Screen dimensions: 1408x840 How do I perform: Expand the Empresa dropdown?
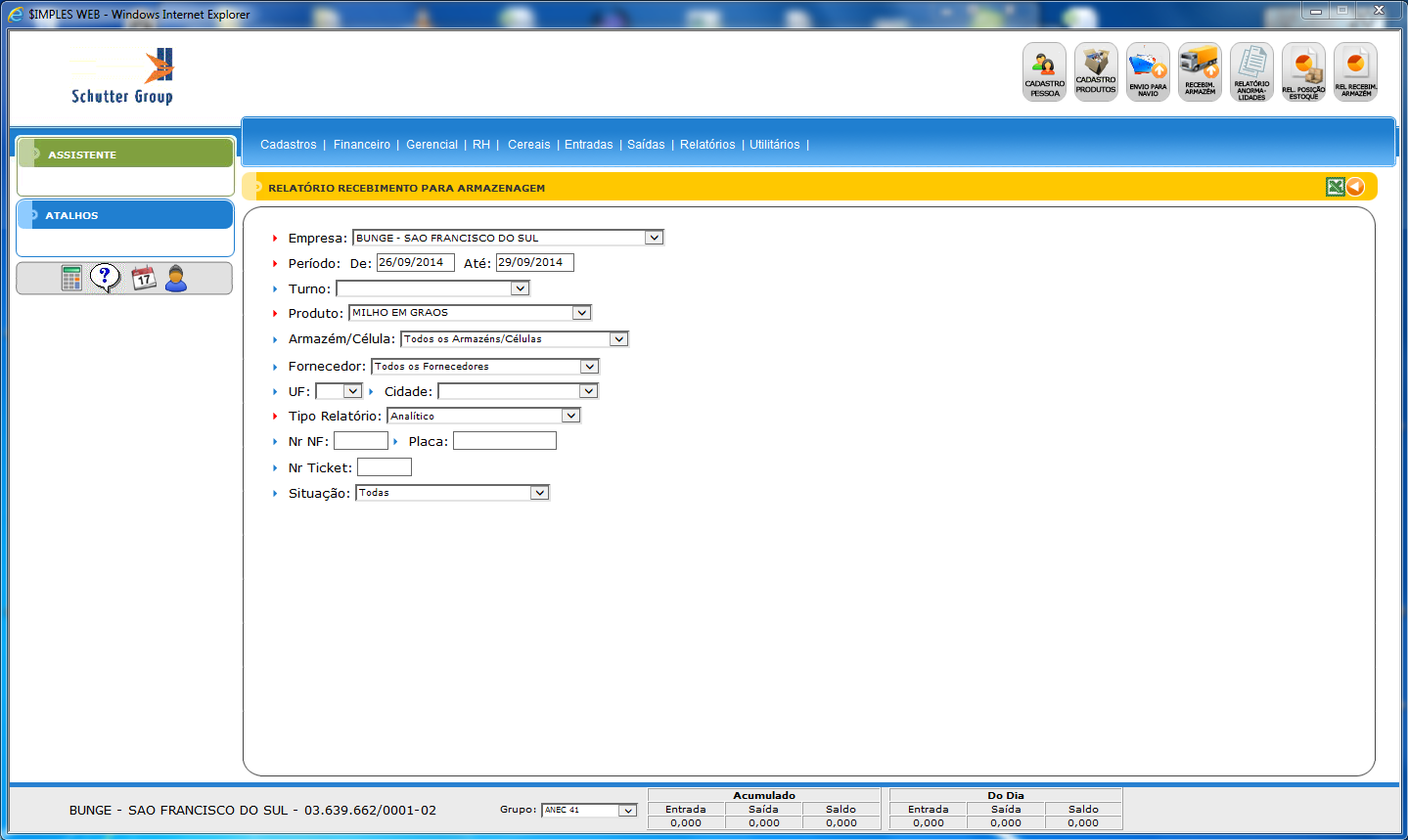pyautogui.click(x=654, y=238)
